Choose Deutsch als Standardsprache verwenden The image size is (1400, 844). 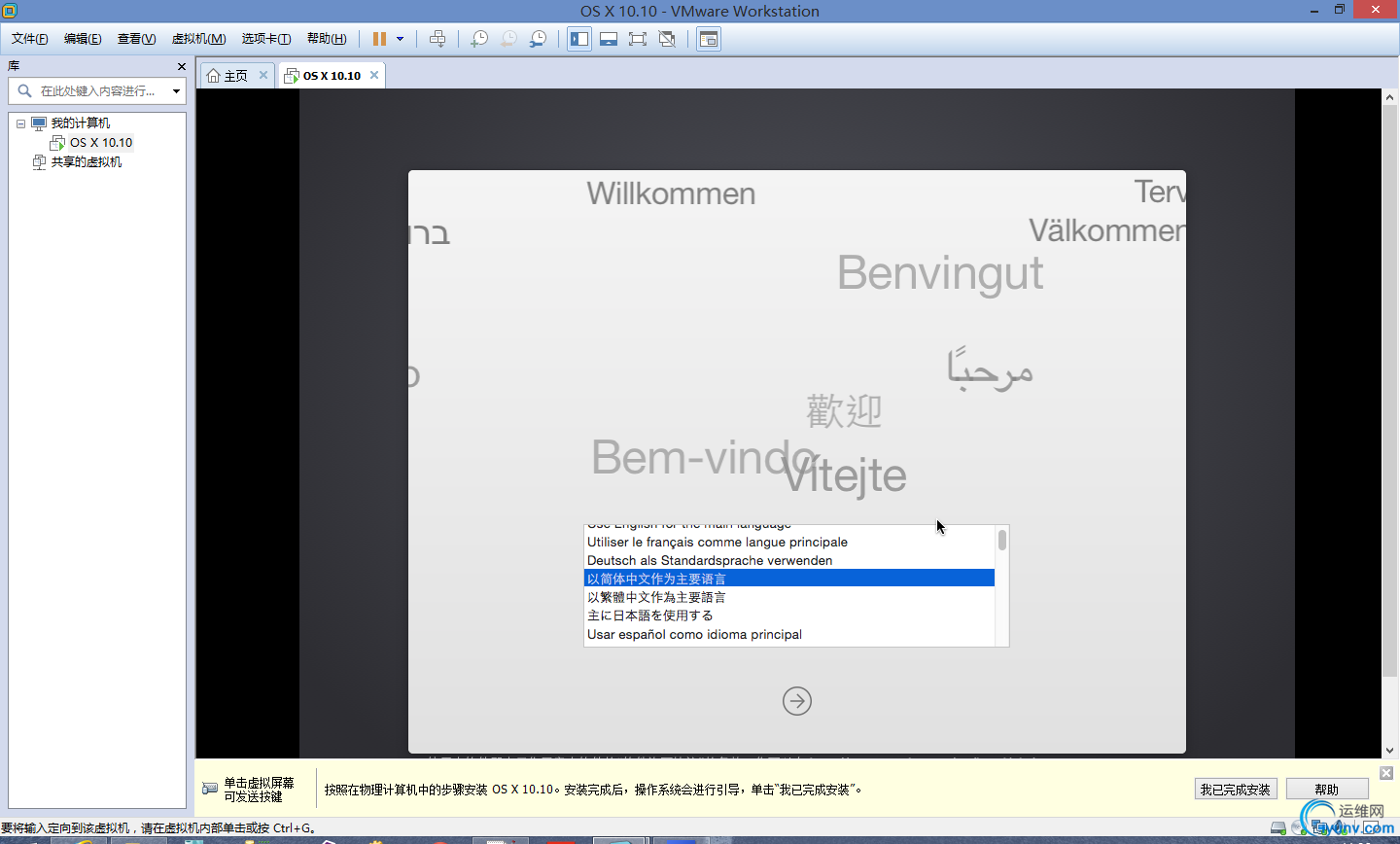click(x=788, y=560)
